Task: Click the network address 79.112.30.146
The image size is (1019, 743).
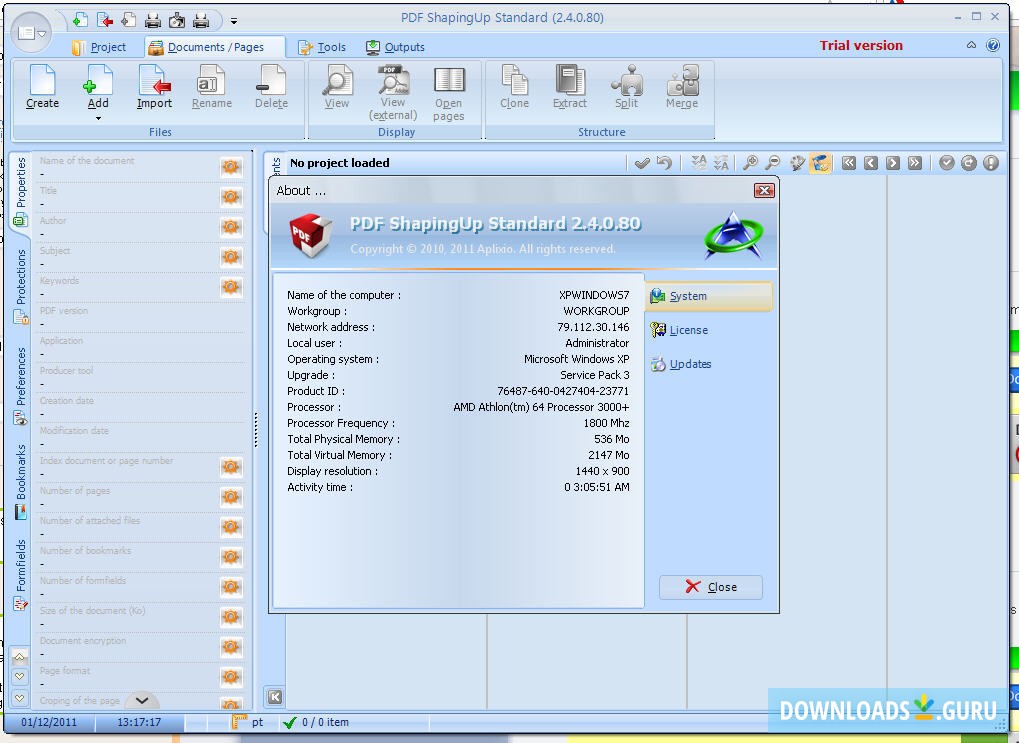Action: pos(593,327)
